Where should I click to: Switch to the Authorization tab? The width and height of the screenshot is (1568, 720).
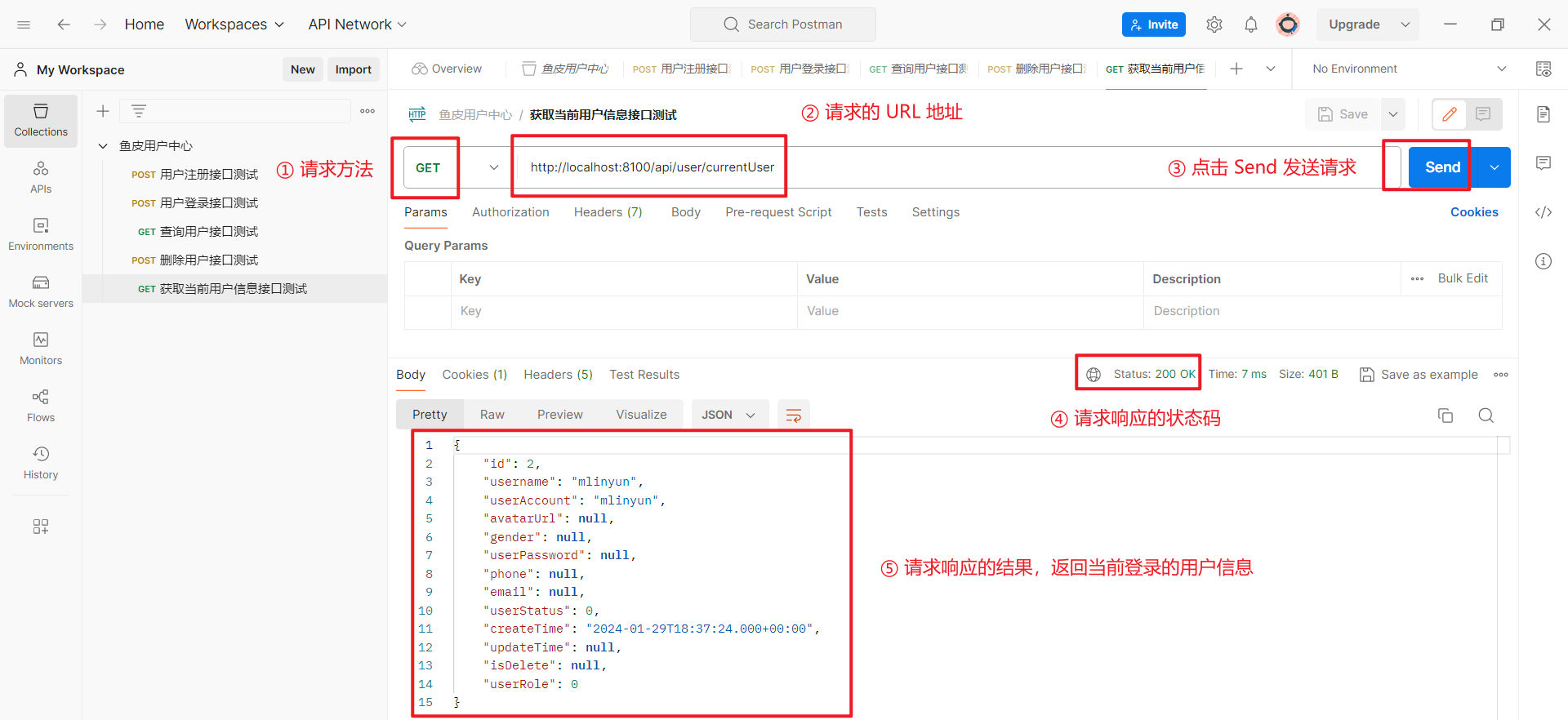tap(510, 212)
